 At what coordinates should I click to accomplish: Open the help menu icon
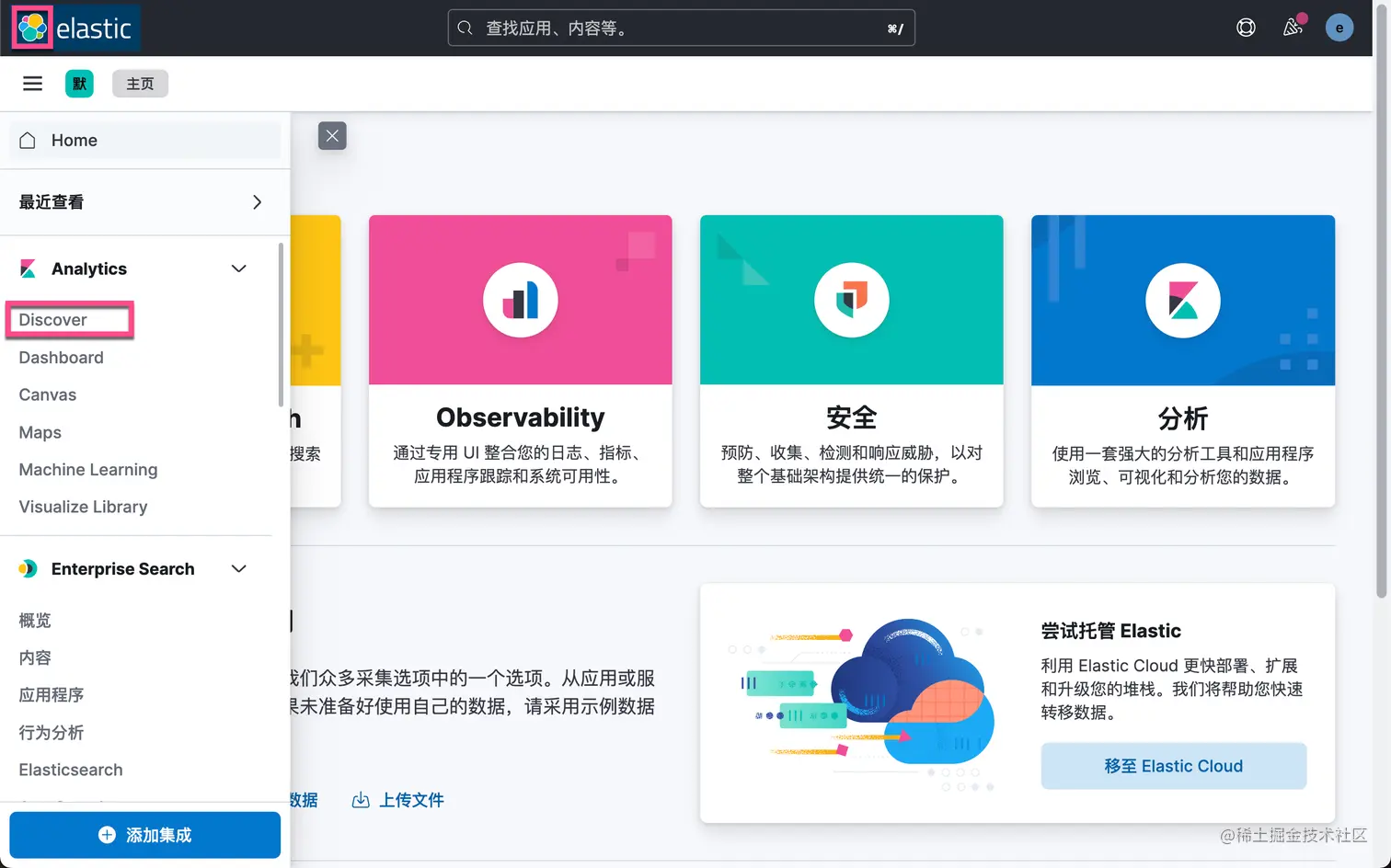(x=1246, y=28)
